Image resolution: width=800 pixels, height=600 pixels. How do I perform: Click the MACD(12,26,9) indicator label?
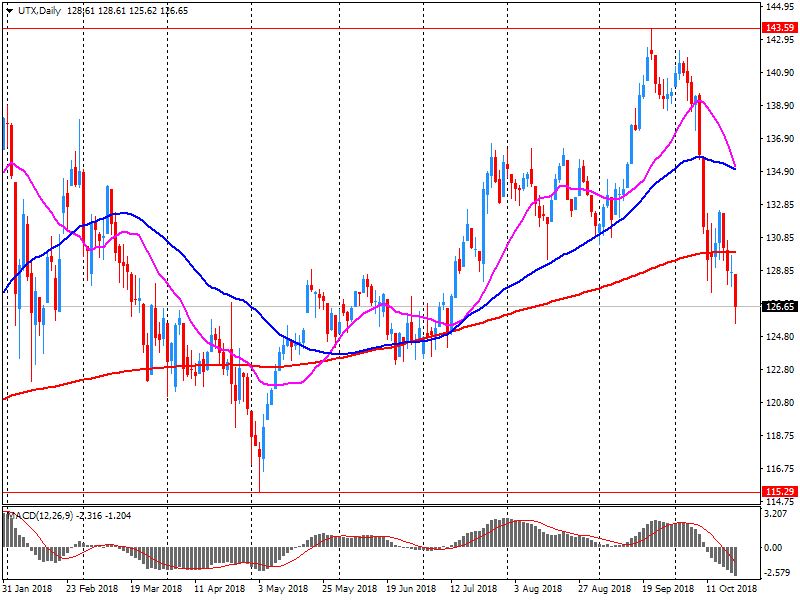[x=41, y=516]
